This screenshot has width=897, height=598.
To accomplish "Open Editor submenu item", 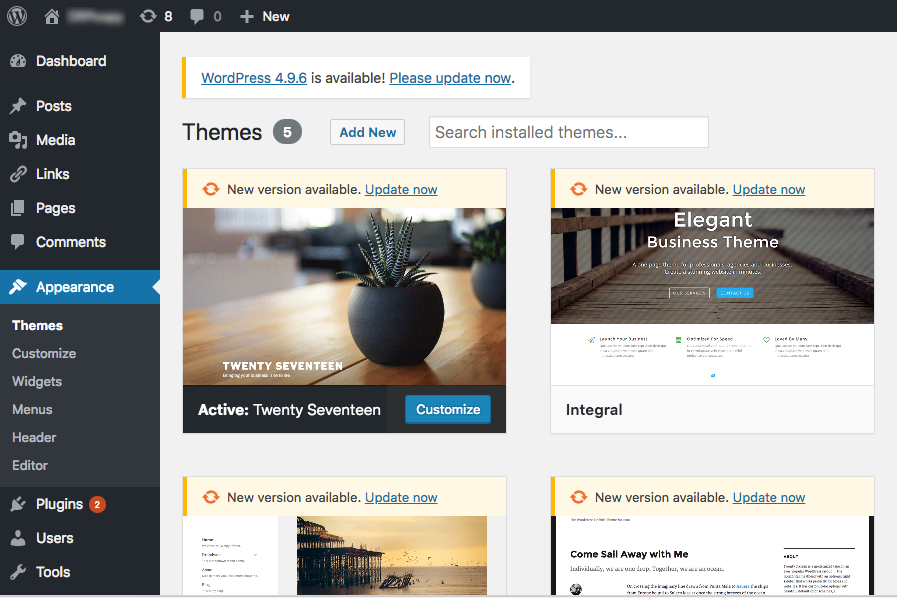I will 30,465.
